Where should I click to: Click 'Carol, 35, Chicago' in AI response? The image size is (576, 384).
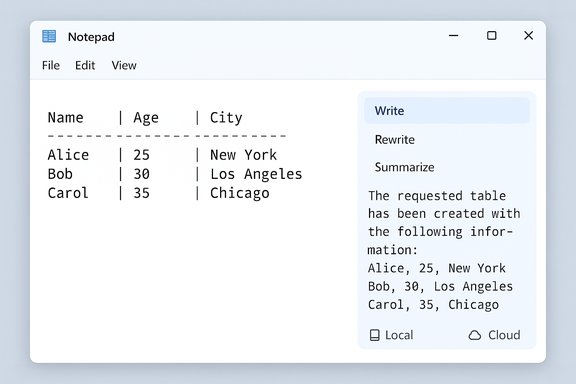433,305
